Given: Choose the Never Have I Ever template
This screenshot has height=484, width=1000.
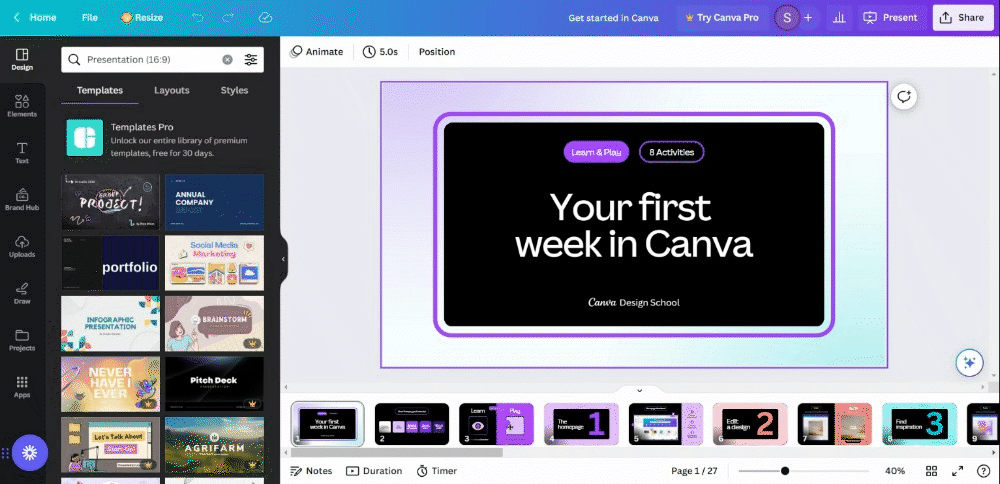Looking at the screenshot, I should pyautogui.click(x=110, y=384).
